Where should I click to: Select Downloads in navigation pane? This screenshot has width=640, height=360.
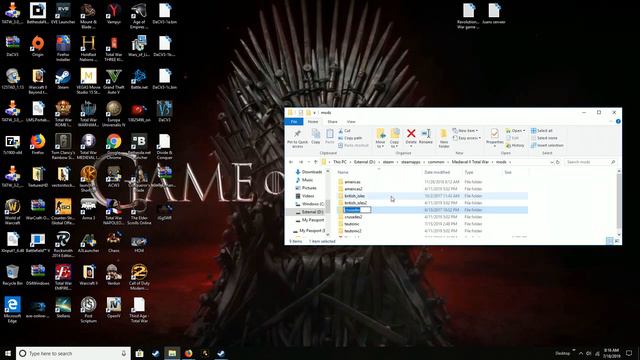pos(309,172)
